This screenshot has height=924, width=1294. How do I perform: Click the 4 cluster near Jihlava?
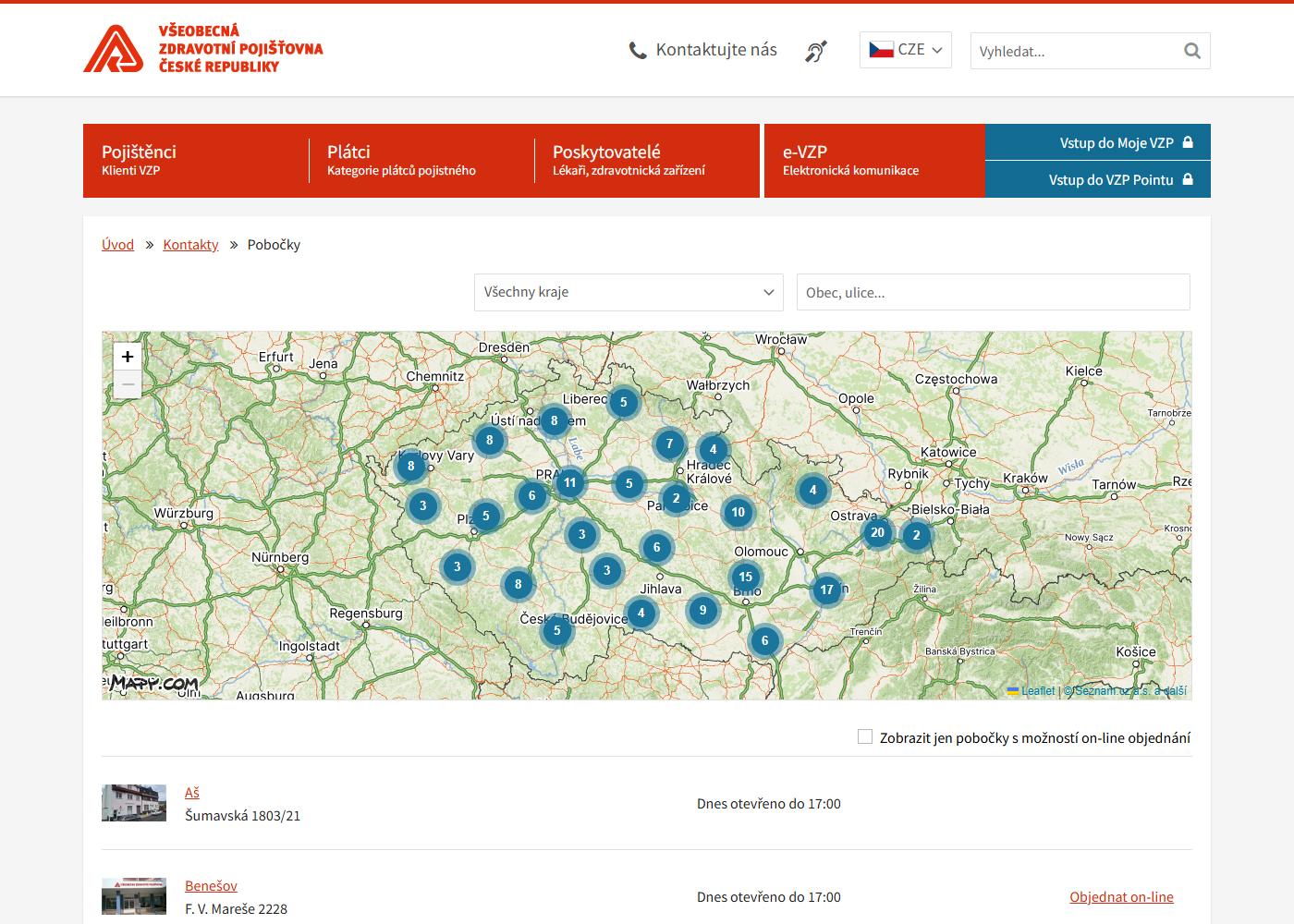tap(641, 613)
